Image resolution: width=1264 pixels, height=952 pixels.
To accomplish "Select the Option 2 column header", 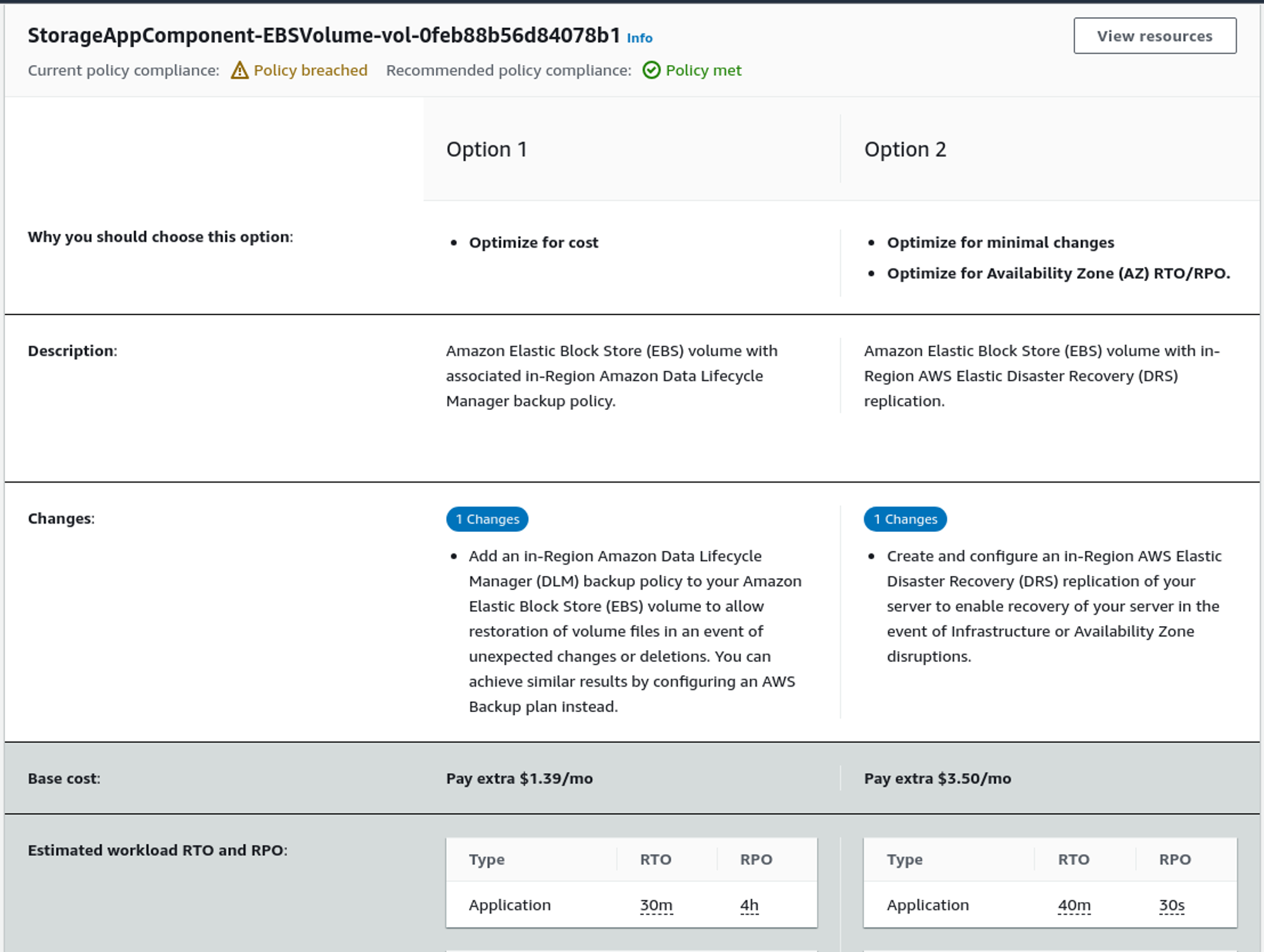I will [904, 150].
